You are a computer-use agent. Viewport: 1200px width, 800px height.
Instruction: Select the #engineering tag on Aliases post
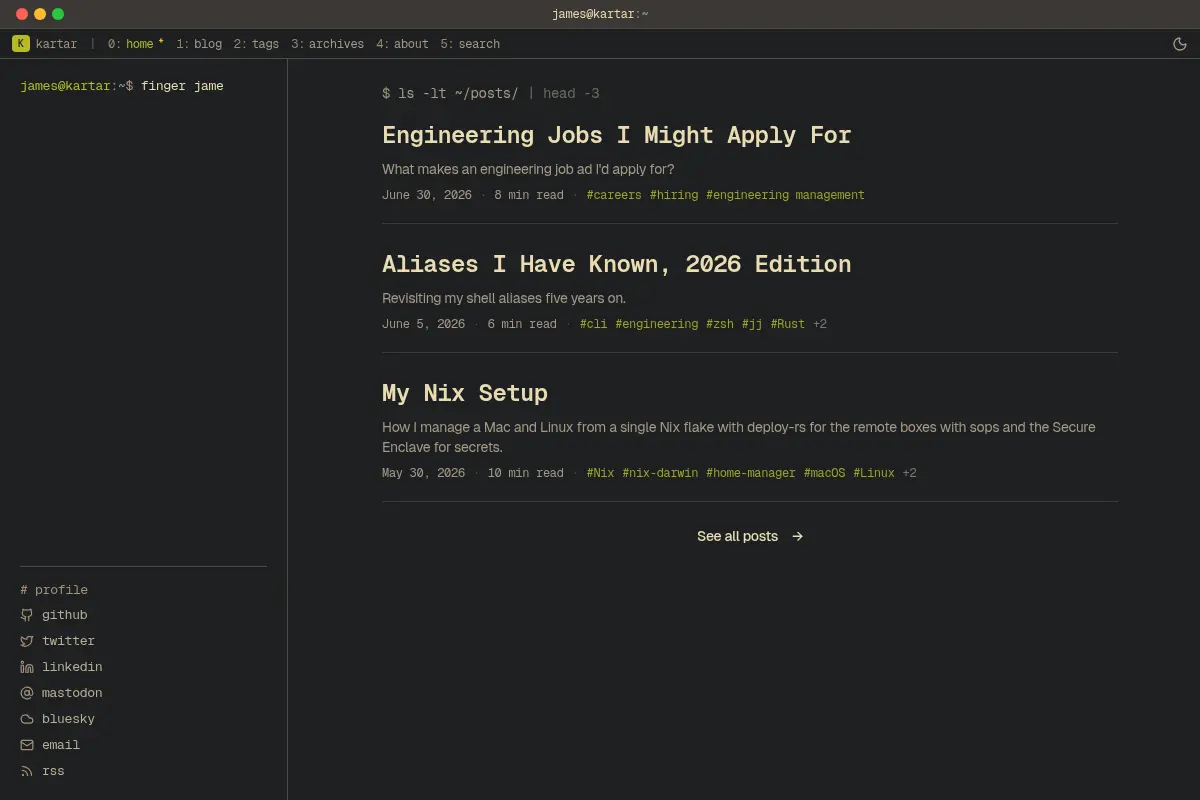point(657,324)
